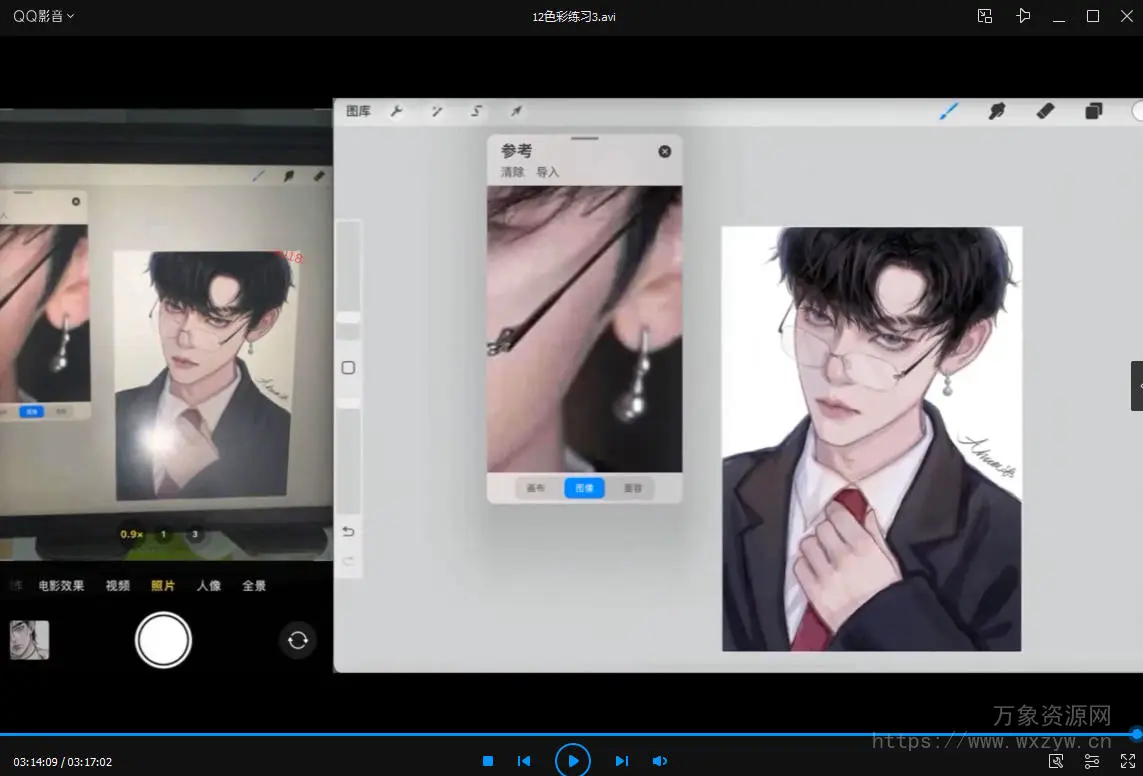Expand the side playlist panel handle
The height and width of the screenshot is (776, 1143).
tap(1137, 386)
